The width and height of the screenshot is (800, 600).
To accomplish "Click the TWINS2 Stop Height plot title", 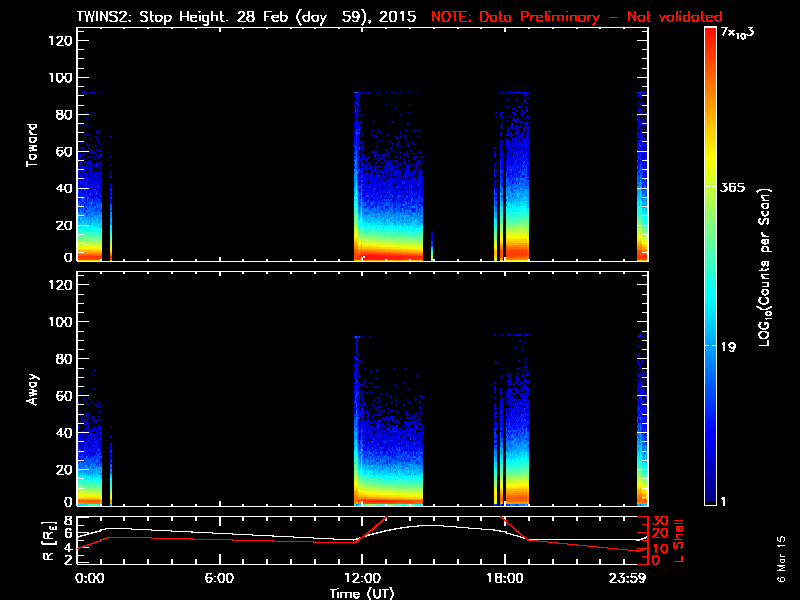I will click(249, 17).
